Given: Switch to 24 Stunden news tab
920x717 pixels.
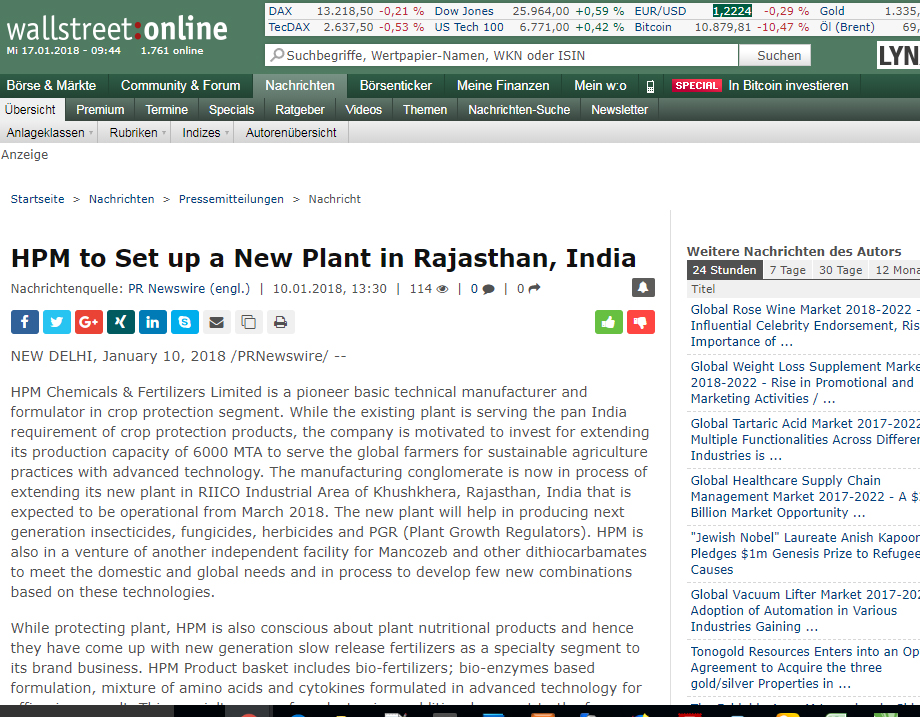Looking at the screenshot, I should (x=724, y=270).
